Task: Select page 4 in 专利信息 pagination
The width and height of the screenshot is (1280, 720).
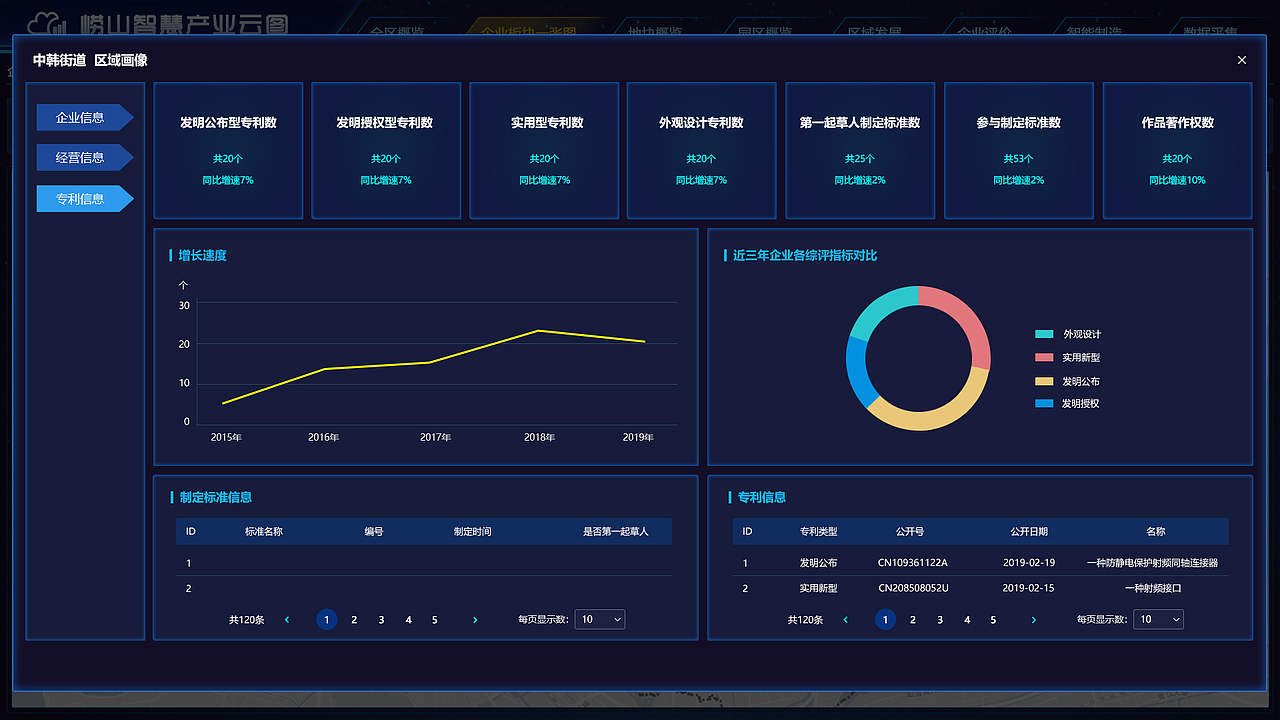Action: [x=967, y=620]
